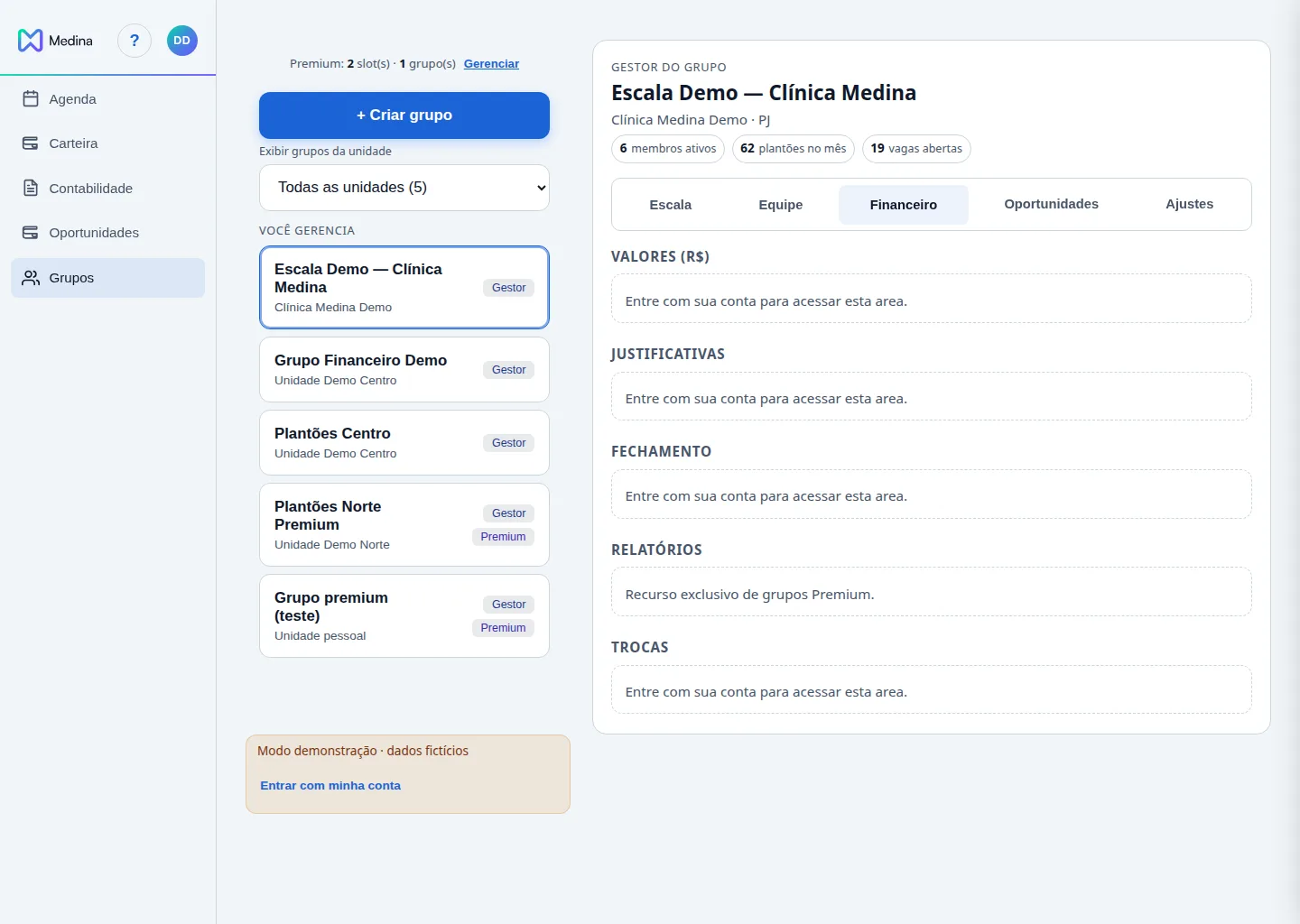Image resolution: width=1300 pixels, height=924 pixels.
Task: Navigate to Oportunidades in sidebar
Action: pyautogui.click(x=107, y=233)
